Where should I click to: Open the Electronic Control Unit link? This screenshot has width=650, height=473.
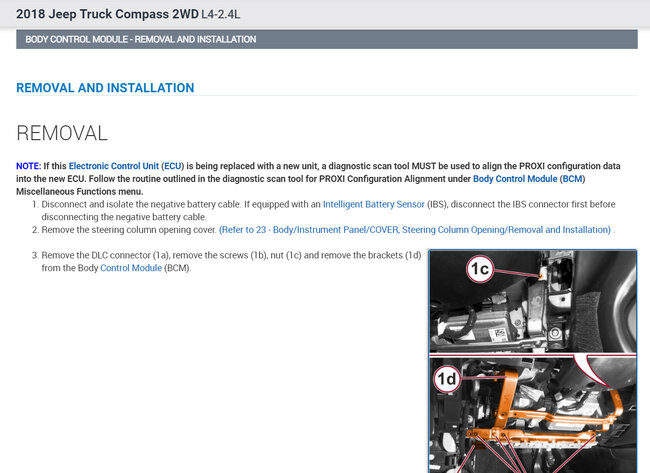click(x=114, y=166)
